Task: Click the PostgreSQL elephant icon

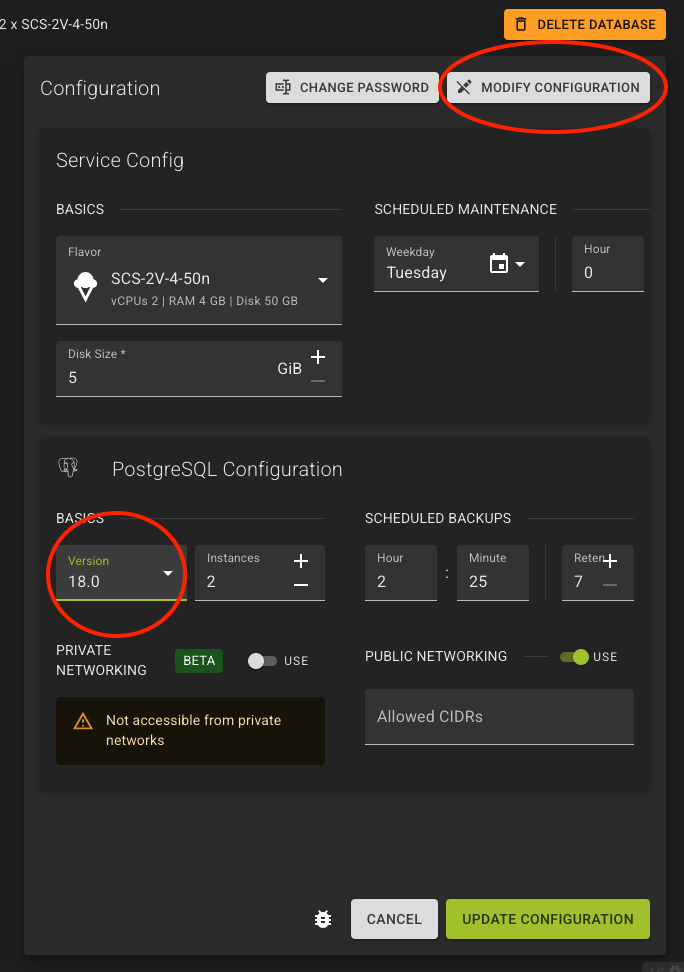Action: pyautogui.click(x=68, y=467)
